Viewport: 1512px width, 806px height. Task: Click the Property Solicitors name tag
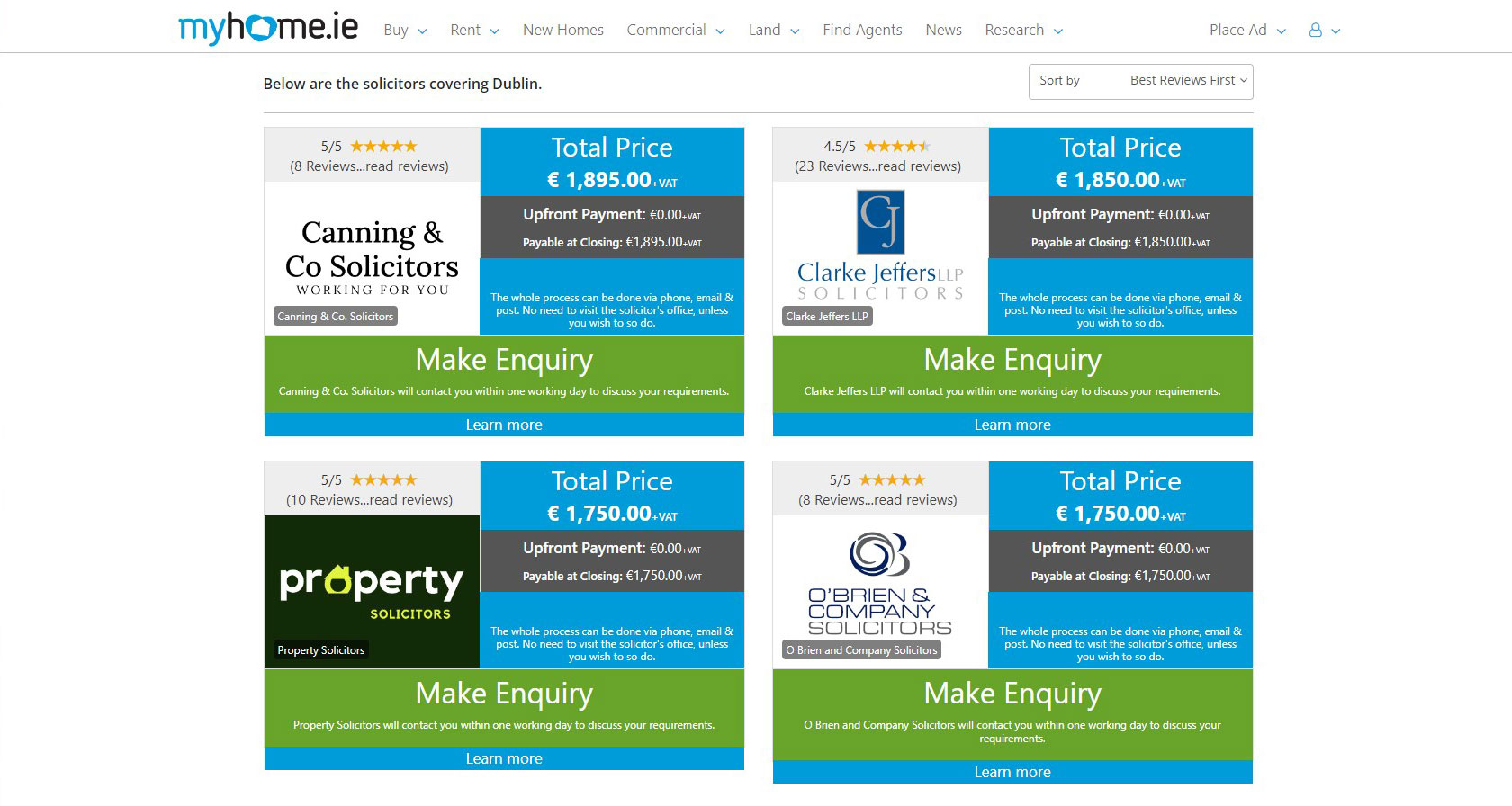click(321, 650)
